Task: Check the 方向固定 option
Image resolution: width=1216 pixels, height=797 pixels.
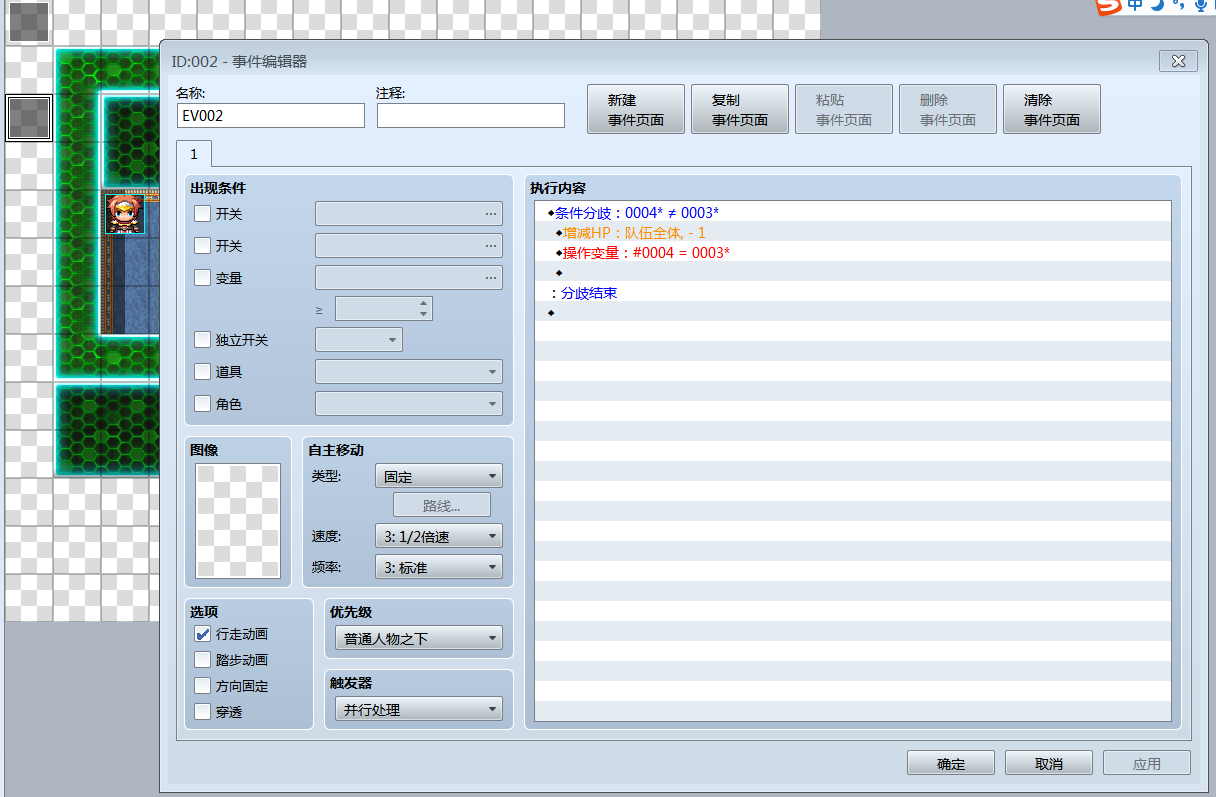Action: [x=203, y=686]
